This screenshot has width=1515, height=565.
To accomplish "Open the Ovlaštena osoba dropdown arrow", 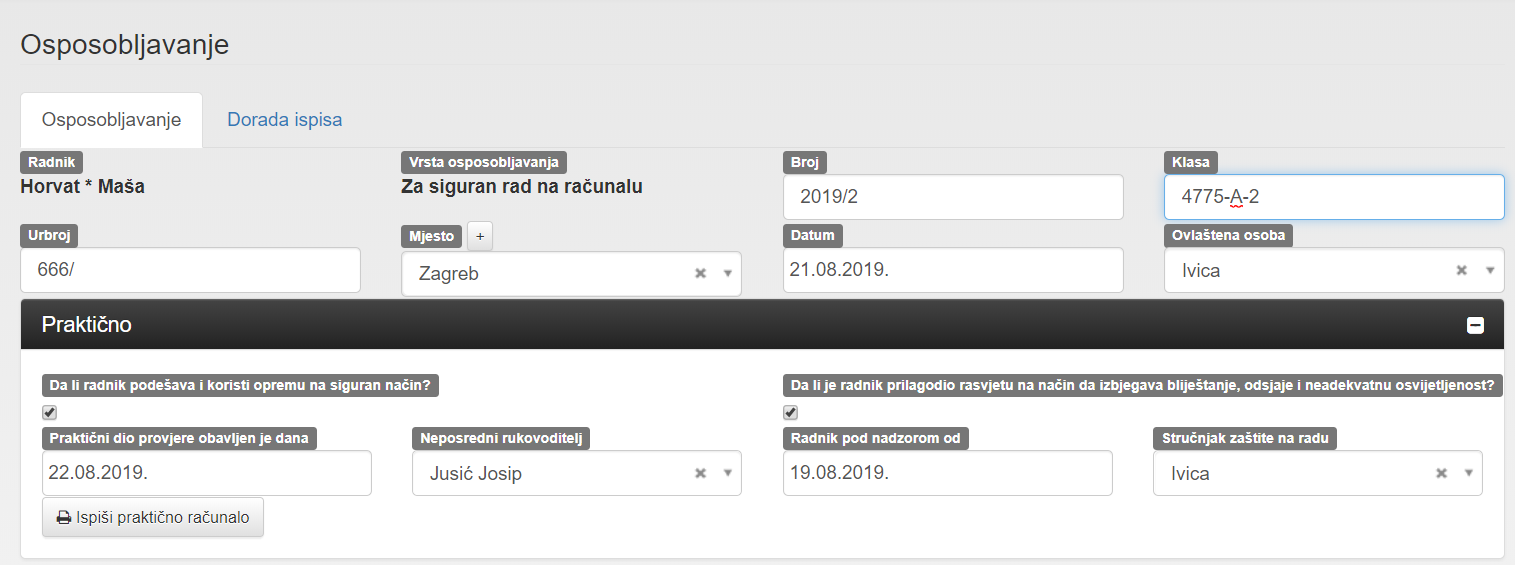I will [1489, 271].
